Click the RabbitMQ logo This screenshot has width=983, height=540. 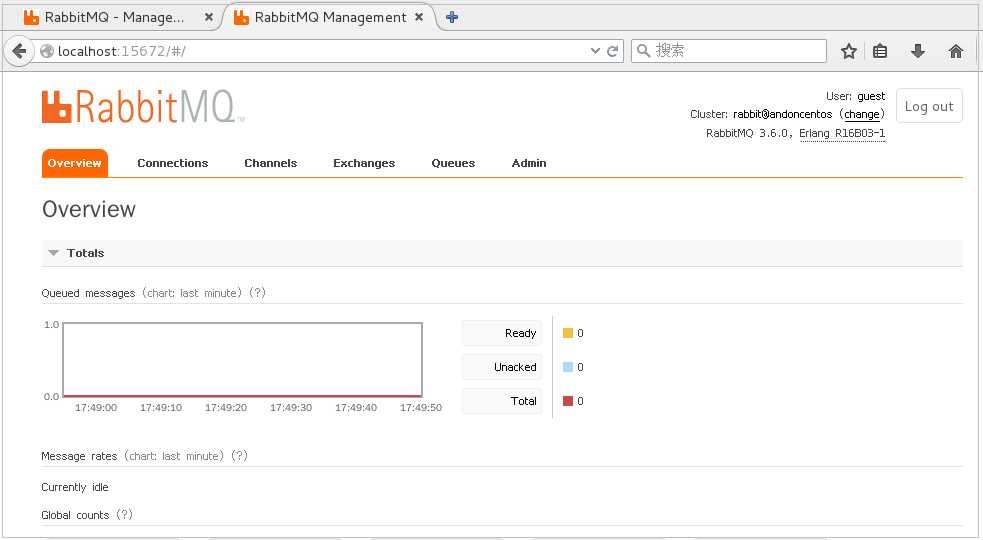click(x=143, y=107)
